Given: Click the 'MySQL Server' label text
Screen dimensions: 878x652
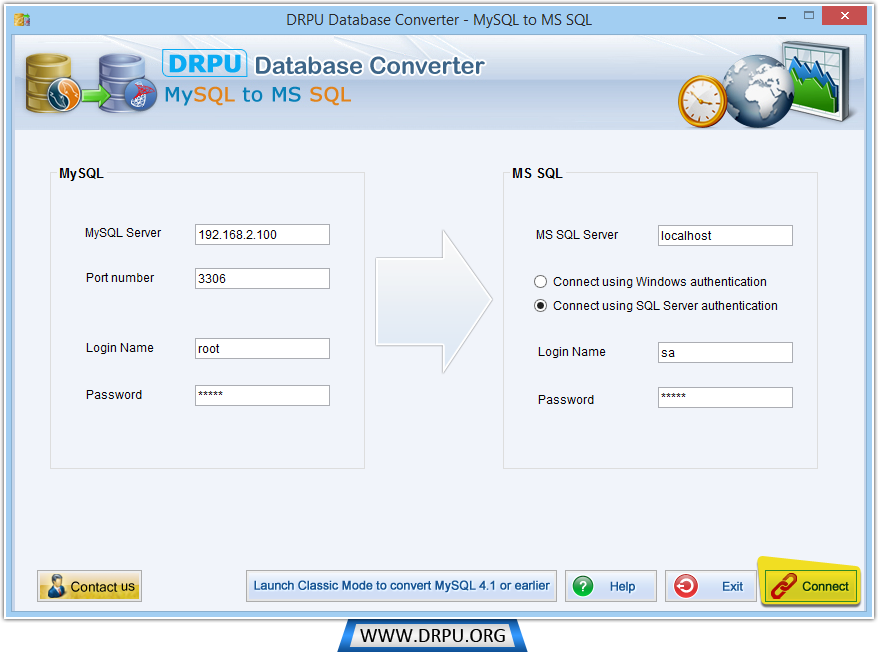Looking at the screenshot, I should [123, 233].
